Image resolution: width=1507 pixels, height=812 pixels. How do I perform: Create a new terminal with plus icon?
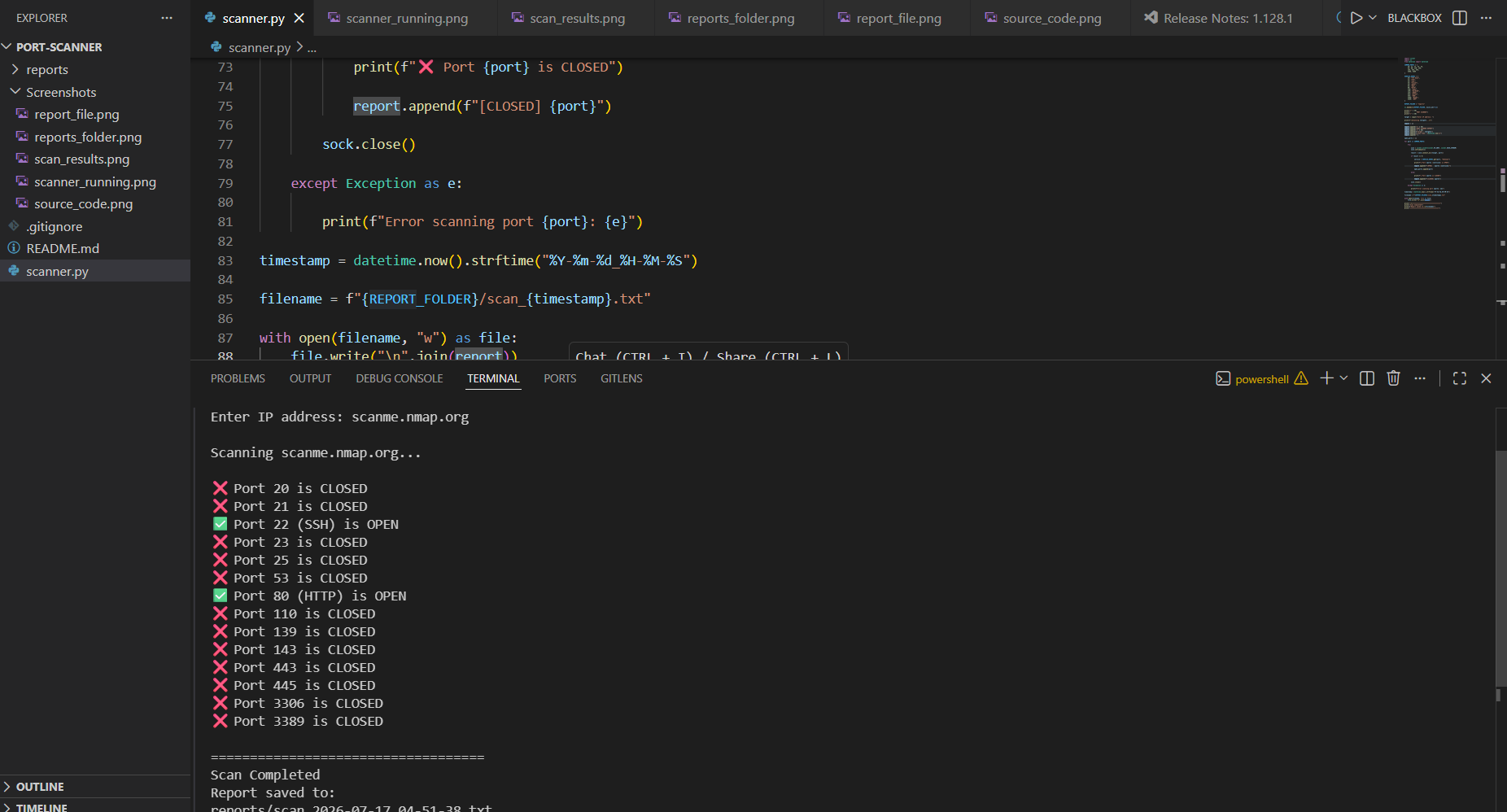1326,378
